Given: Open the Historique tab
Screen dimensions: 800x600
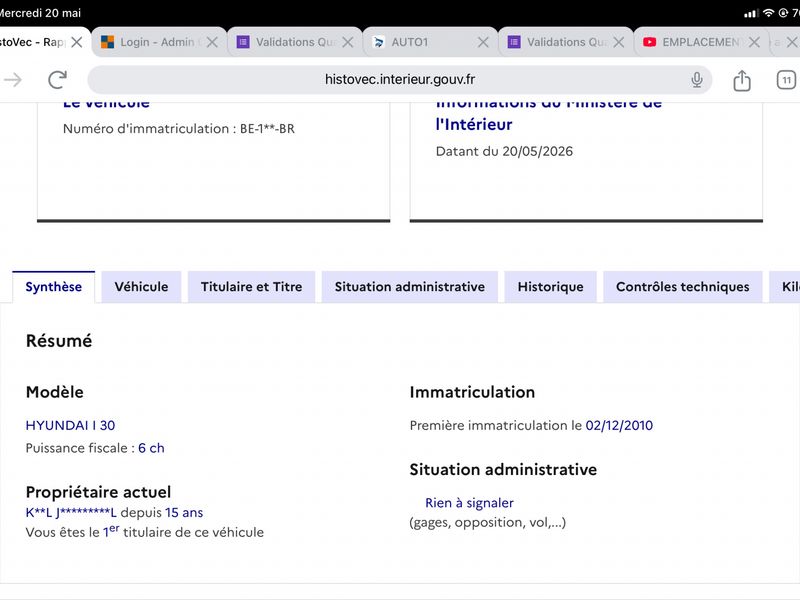Looking at the screenshot, I should [x=551, y=287].
